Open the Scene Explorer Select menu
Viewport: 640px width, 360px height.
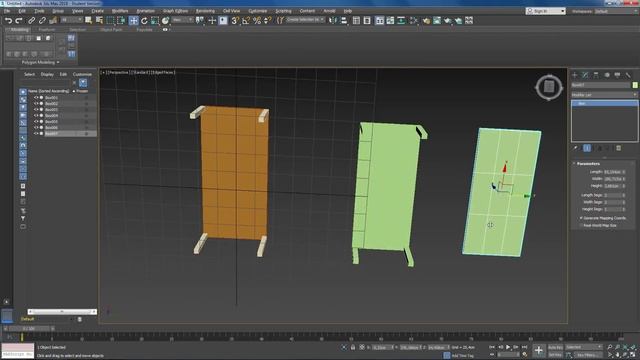[x=29, y=74]
